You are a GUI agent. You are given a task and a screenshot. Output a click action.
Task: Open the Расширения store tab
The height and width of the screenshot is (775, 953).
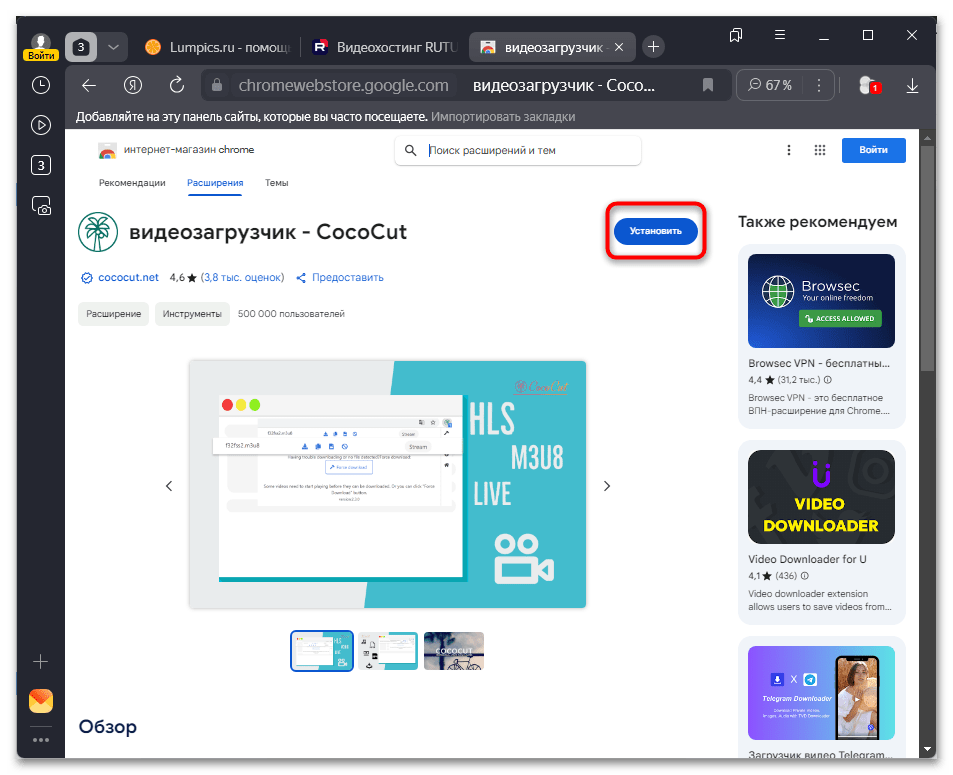[x=215, y=183]
